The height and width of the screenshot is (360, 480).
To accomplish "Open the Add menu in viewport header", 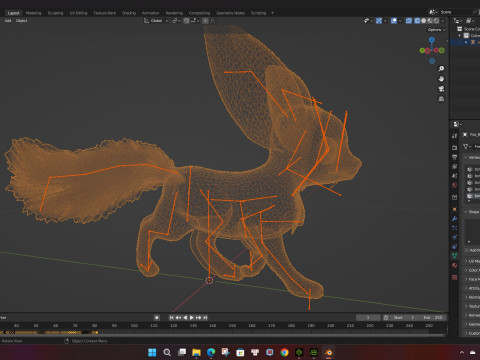I will [x=8, y=21].
